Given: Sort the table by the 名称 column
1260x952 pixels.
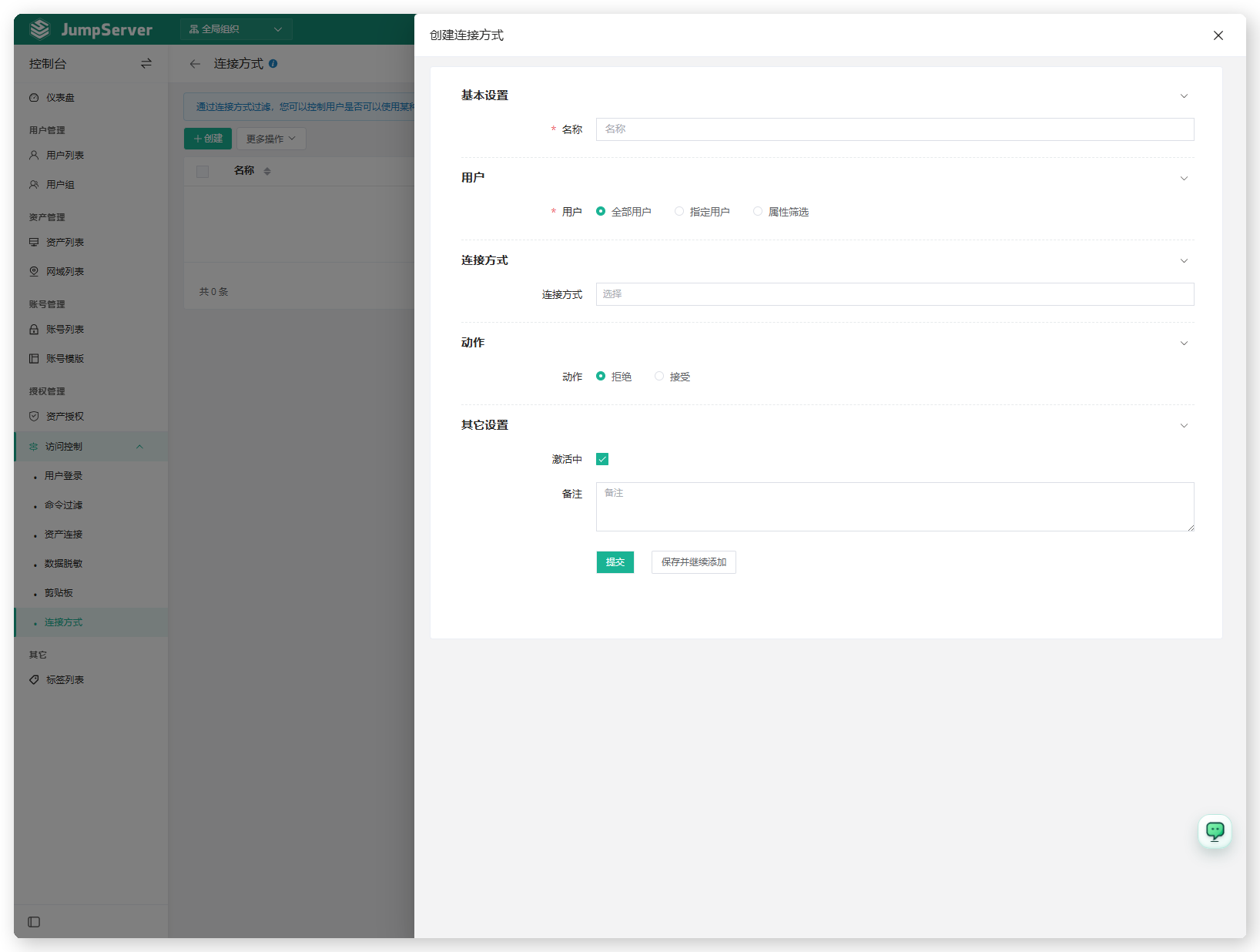Looking at the screenshot, I should 267,171.
